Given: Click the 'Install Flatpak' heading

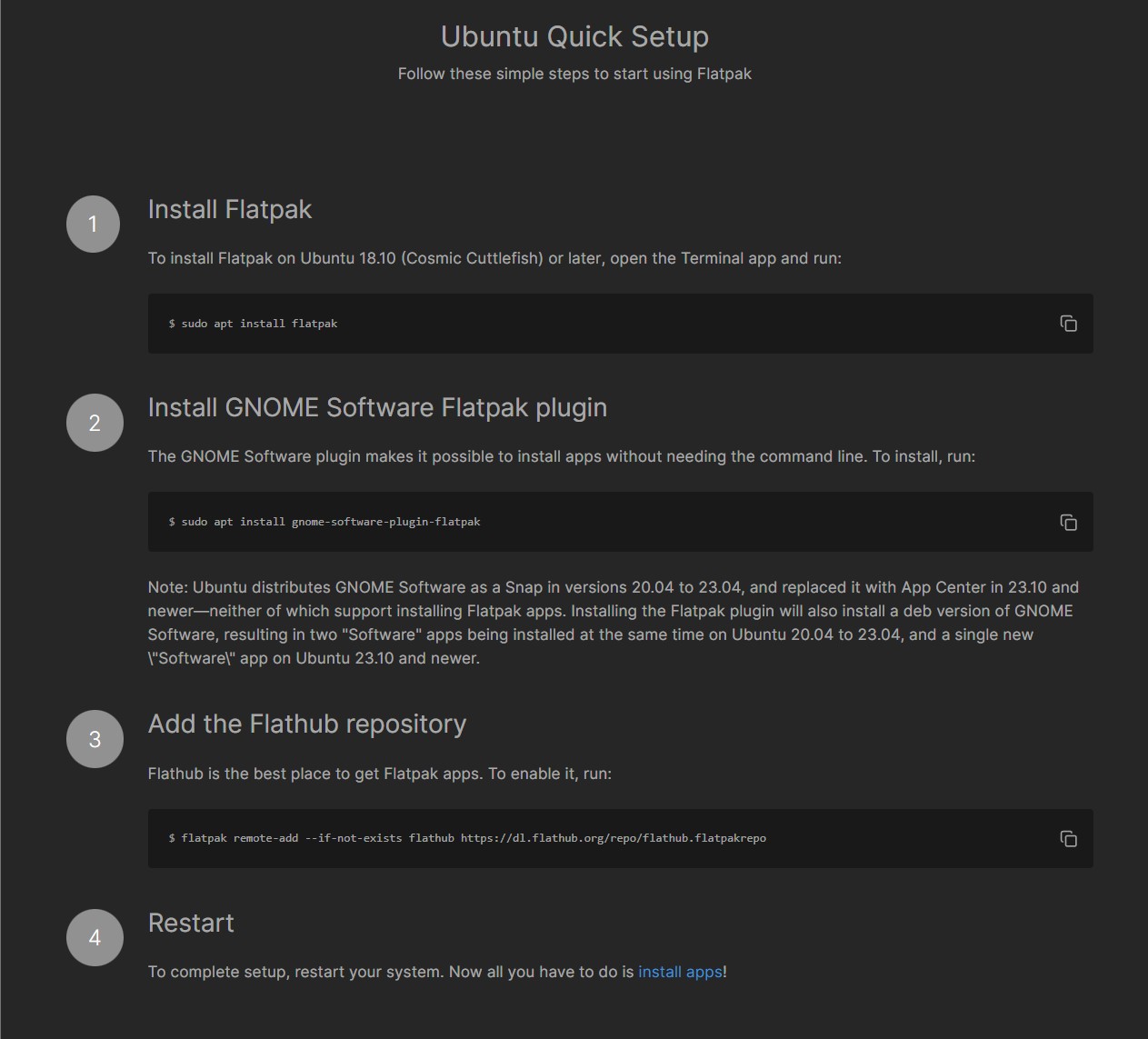Looking at the screenshot, I should click(230, 210).
